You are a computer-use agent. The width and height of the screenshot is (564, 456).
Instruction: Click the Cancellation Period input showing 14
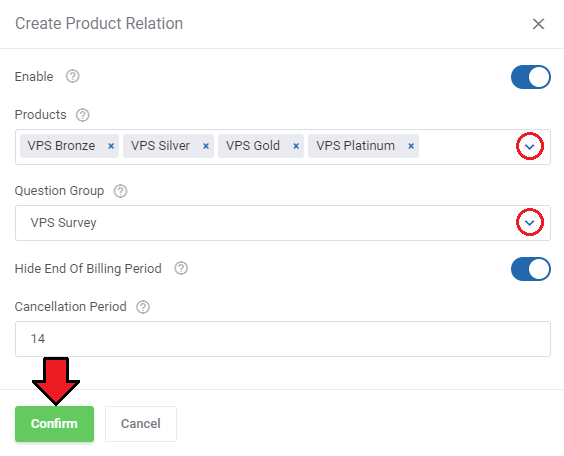pos(283,339)
